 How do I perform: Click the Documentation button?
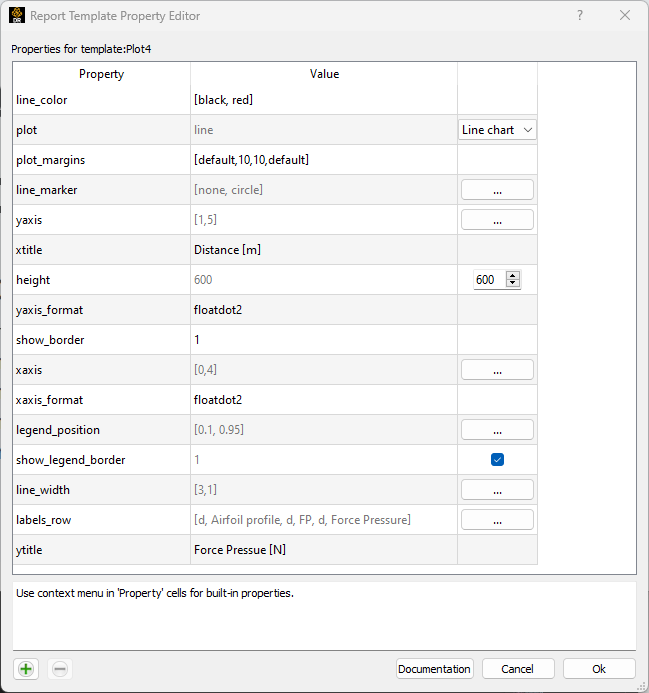[435, 669]
